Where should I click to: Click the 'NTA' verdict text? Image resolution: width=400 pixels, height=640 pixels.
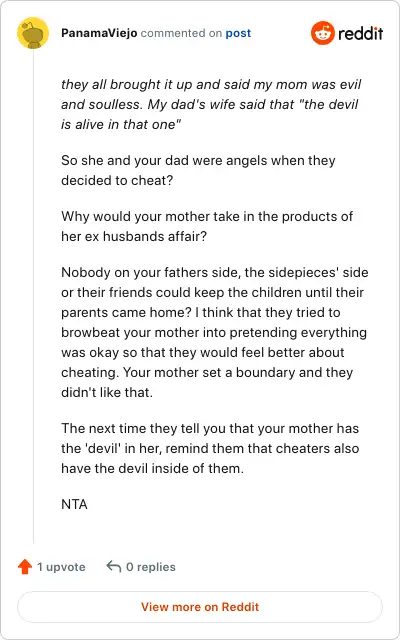point(74,504)
